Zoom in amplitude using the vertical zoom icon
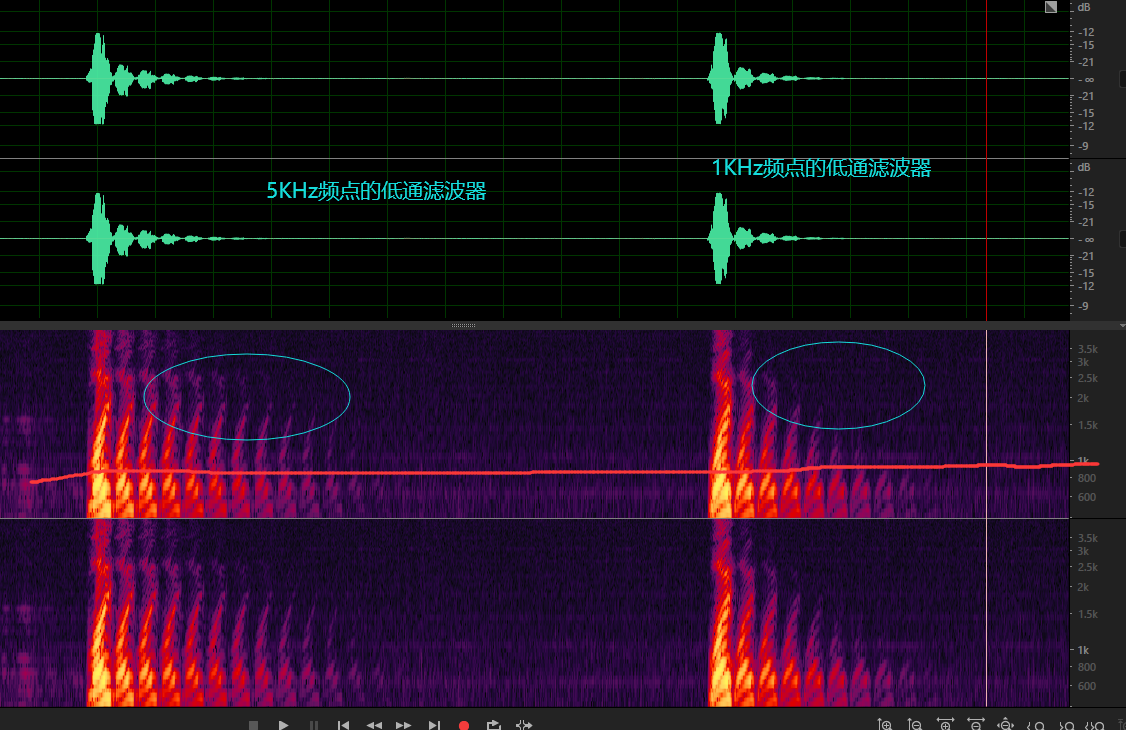This screenshot has height=730, width=1126. point(885,725)
